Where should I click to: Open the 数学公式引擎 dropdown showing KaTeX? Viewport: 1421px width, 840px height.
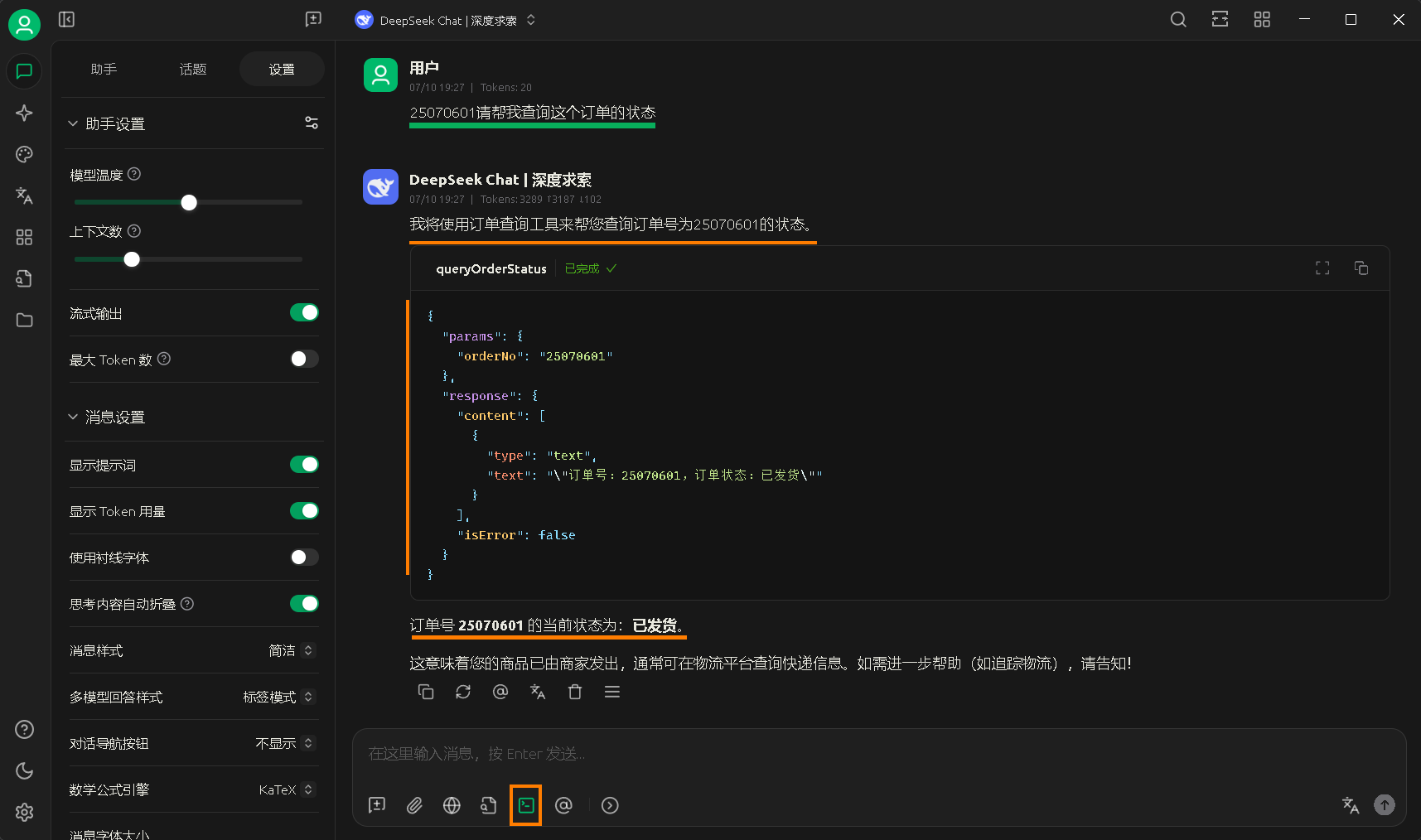tap(287, 789)
